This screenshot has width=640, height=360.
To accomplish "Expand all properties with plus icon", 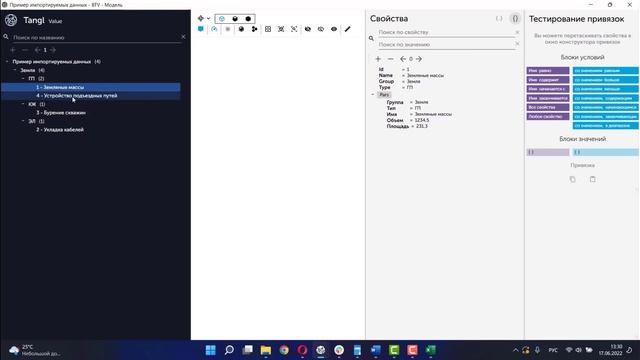I will pos(378,59).
